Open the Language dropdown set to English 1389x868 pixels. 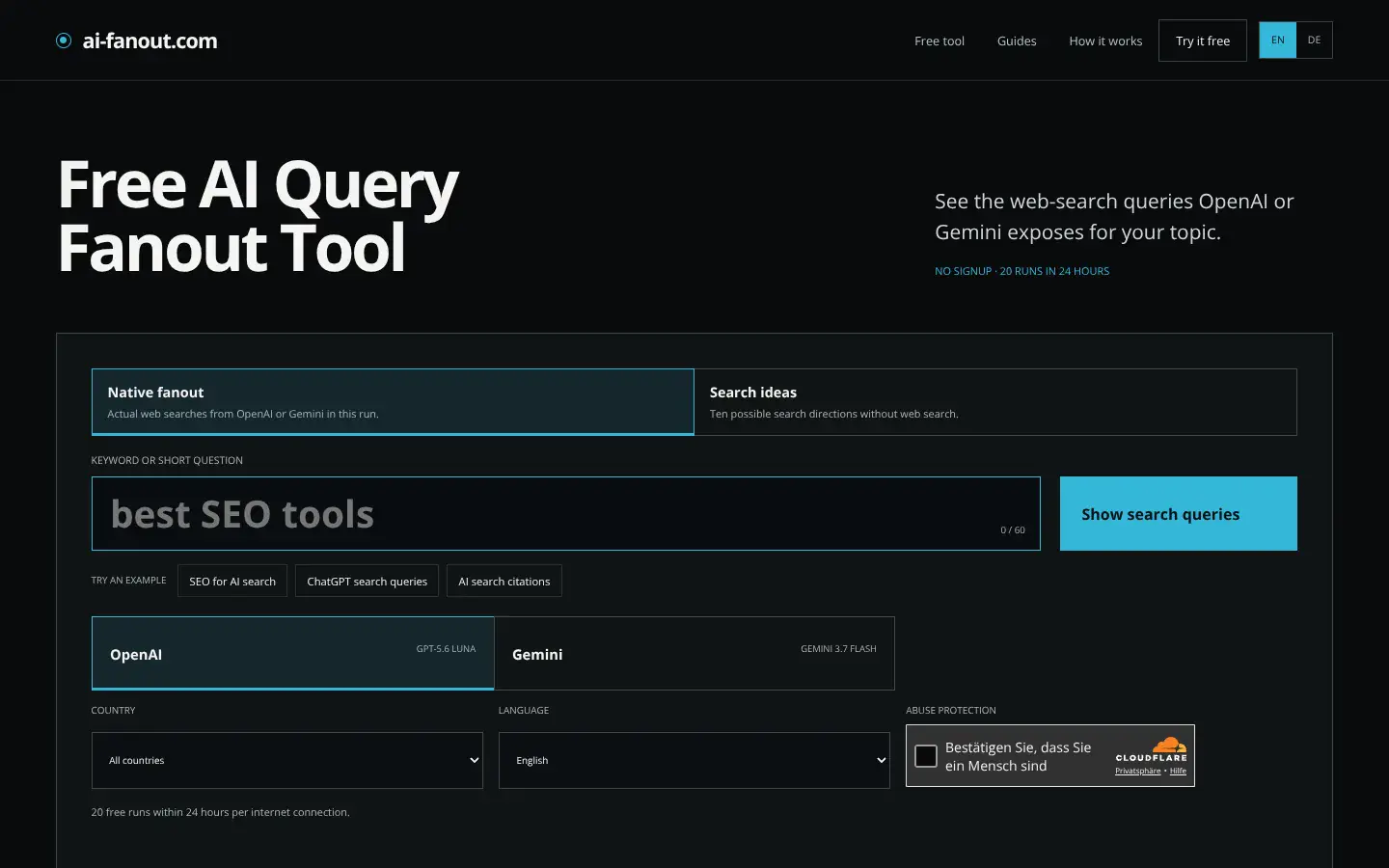(x=694, y=760)
